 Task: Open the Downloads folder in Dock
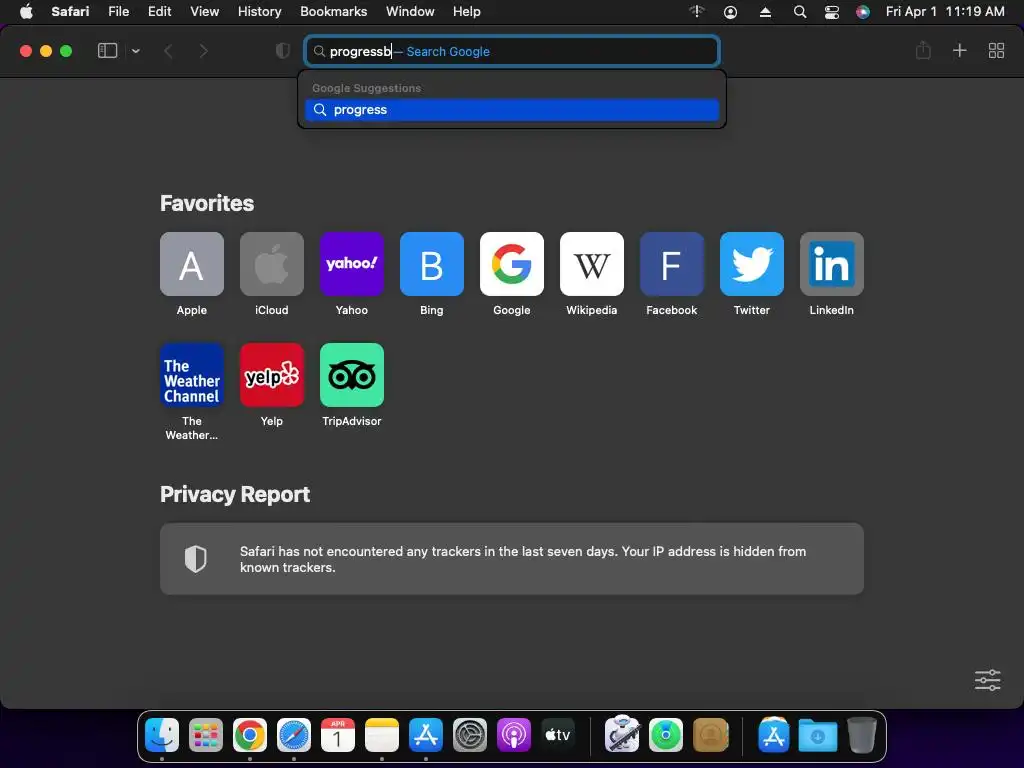click(x=818, y=735)
